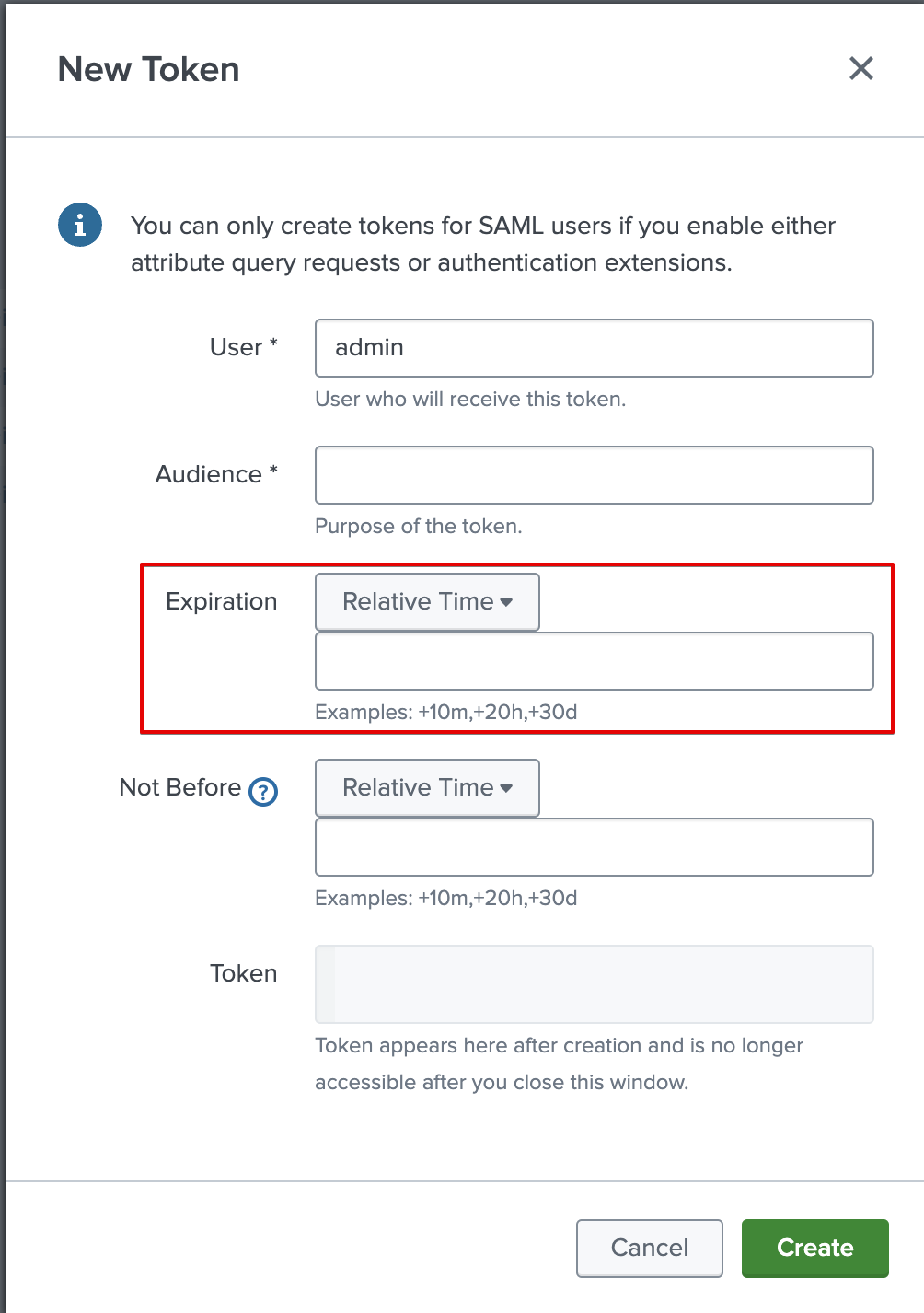
Task: Select the admin username text
Action: tap(369, 348)
